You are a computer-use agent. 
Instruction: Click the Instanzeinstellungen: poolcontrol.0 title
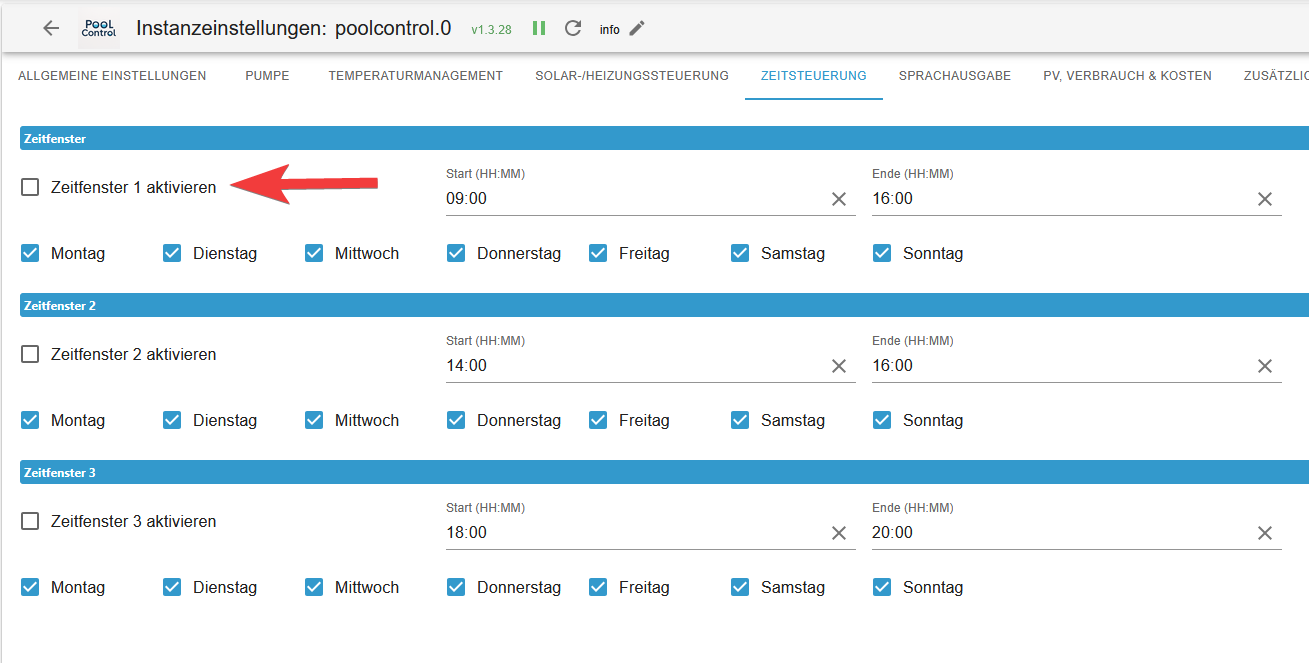(x=294, y=28)
